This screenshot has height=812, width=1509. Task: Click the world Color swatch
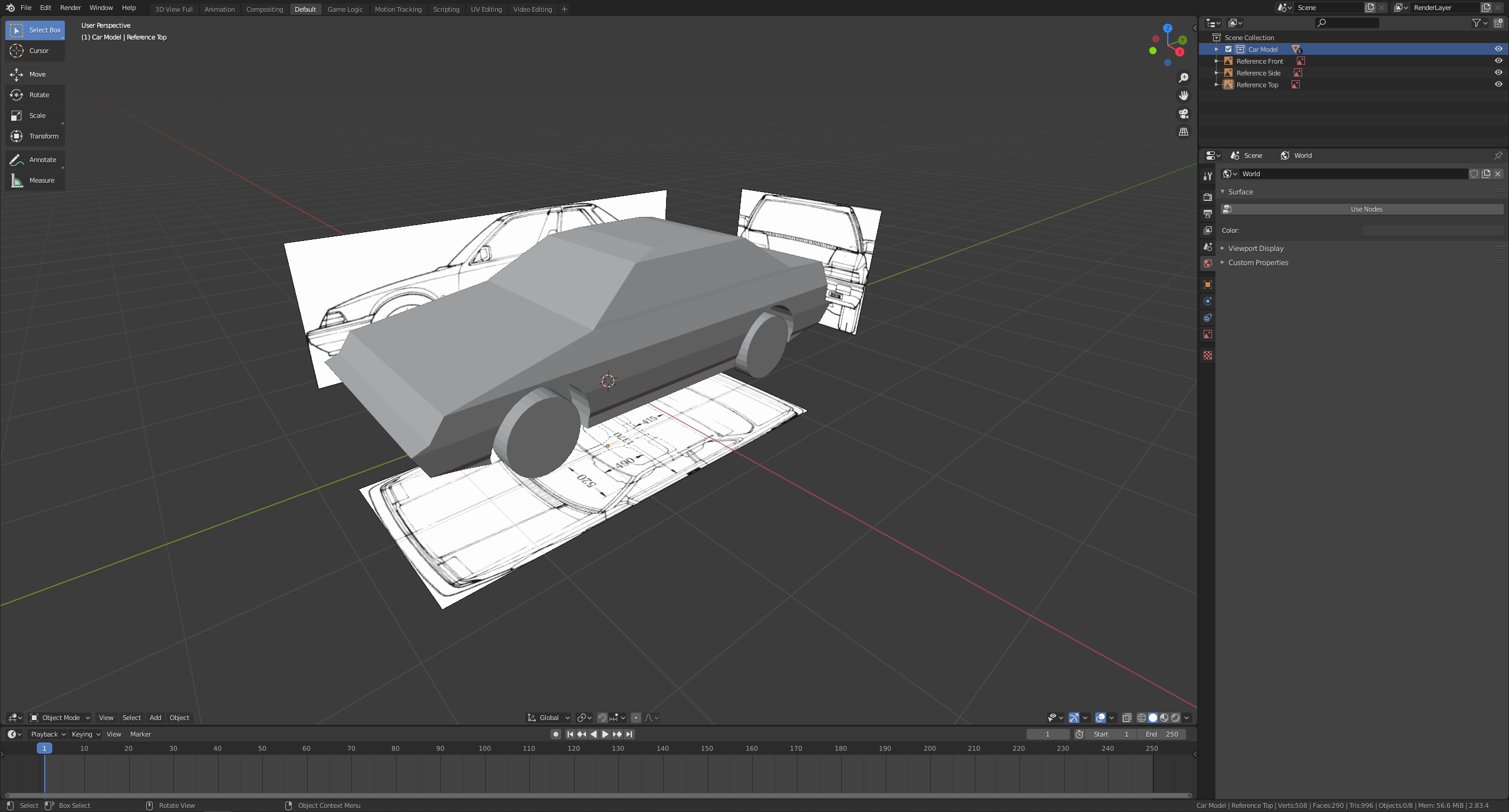(1432, 230)
